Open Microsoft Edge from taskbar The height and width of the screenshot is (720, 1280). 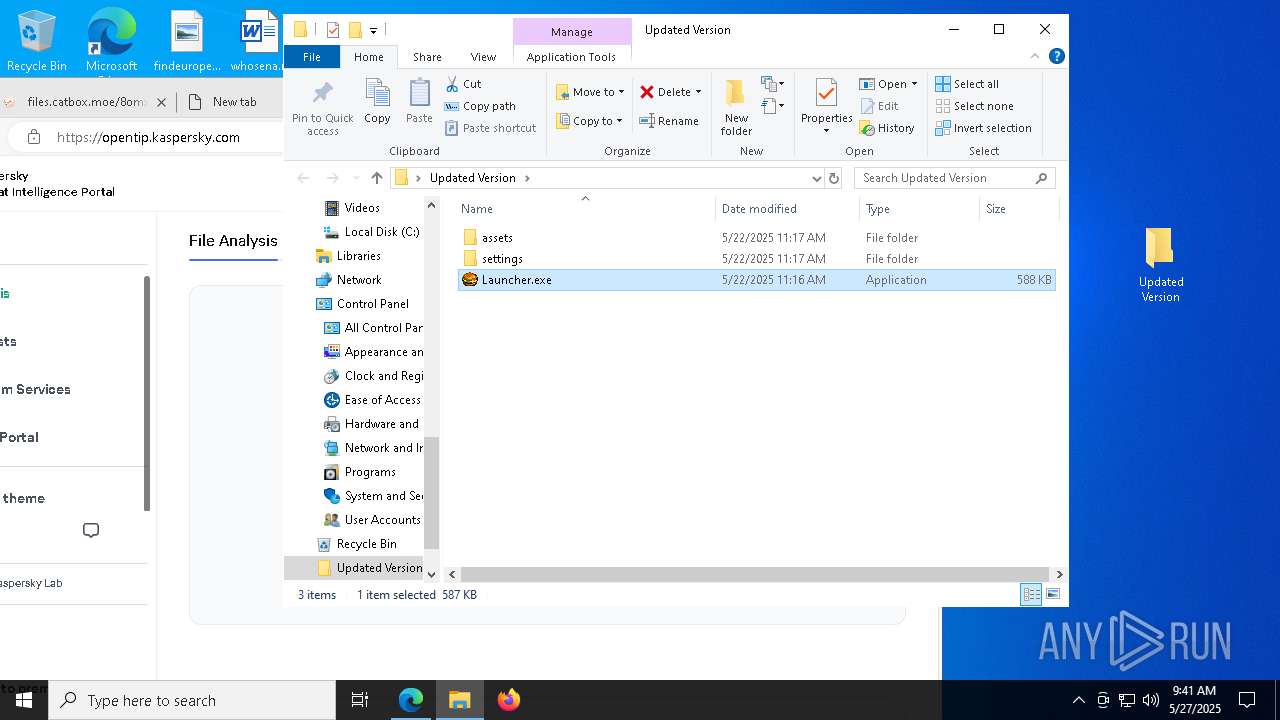tap(411, 700)
